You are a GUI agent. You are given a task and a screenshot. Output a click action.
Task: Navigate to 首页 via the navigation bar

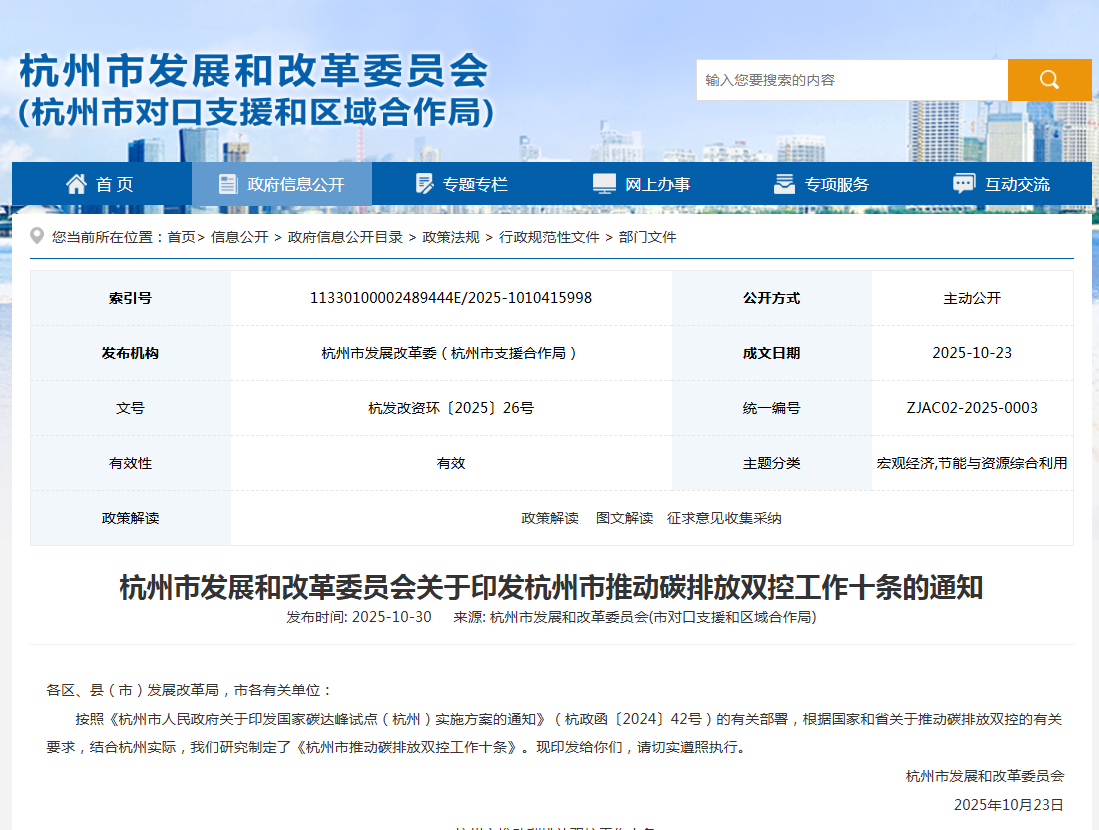[116, 183]
